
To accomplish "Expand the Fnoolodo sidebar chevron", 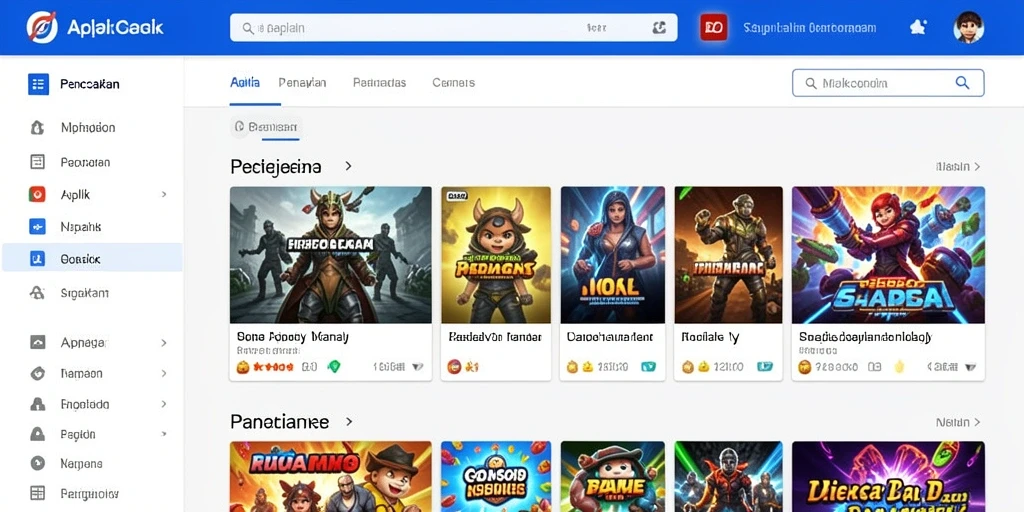I will [164, 404].
